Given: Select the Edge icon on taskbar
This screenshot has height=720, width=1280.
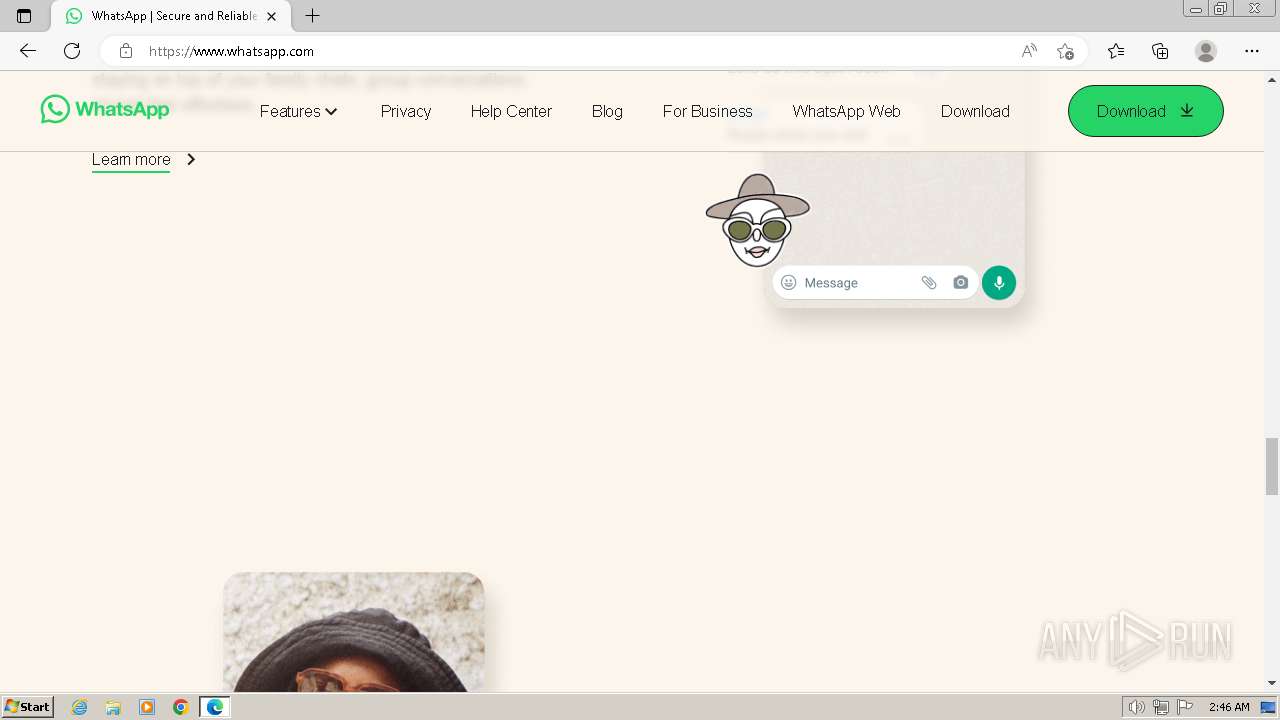Looking at the screenshot, I should (x=215, y=707).
